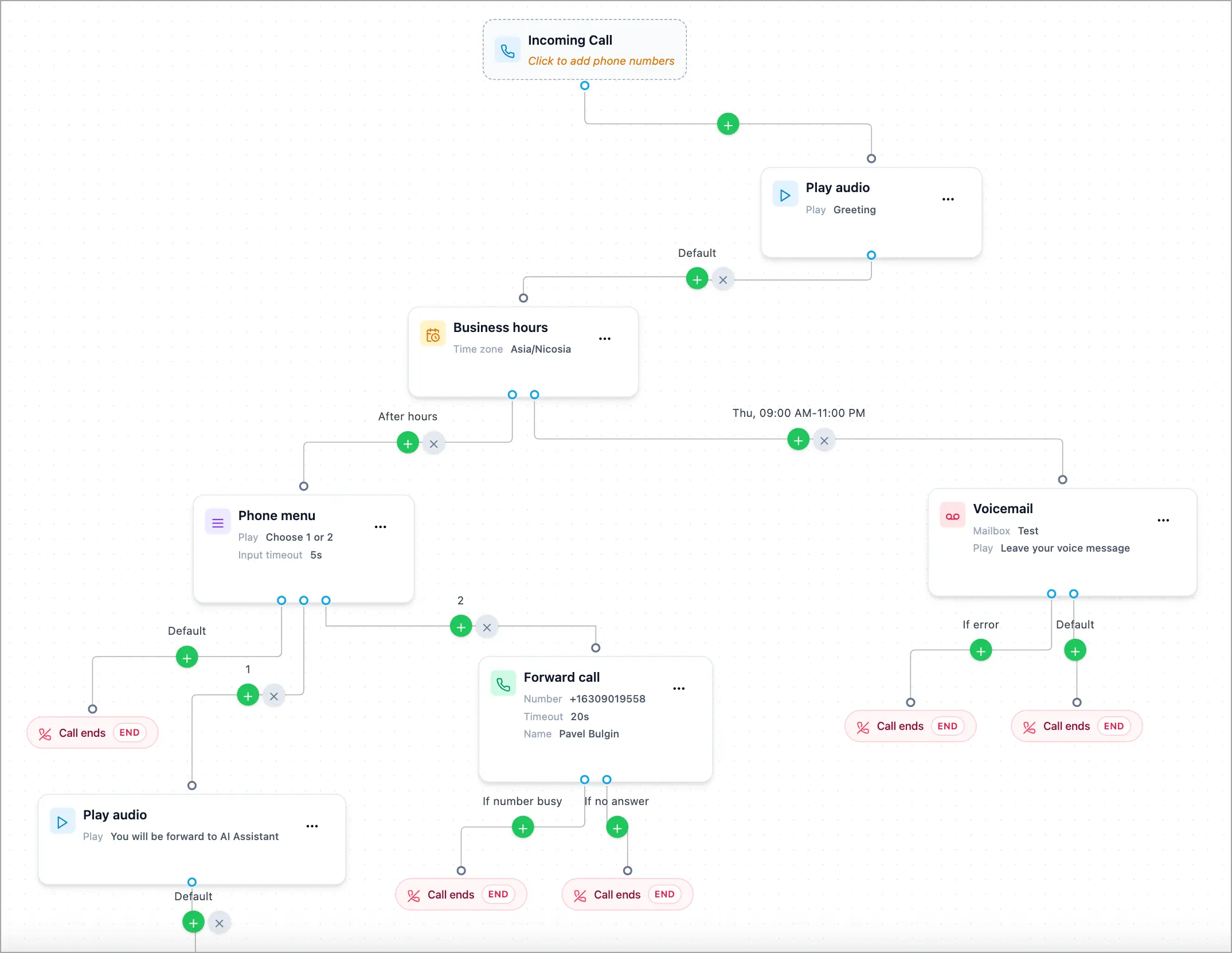1232x953 pixels.
Task: Select Call ends node under Voicemail Default
Action: pos(1077,727)
